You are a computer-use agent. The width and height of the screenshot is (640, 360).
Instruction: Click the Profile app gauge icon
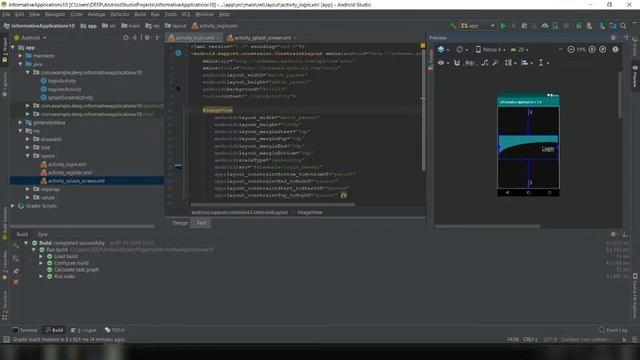click(x=545, y=26)
